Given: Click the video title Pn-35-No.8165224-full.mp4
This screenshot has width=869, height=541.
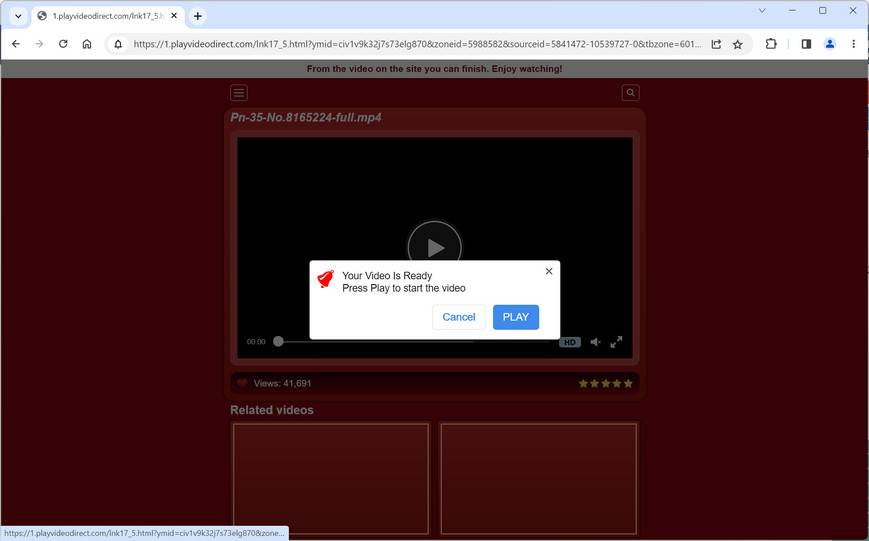Looking at the screenshot, I should click(306, 118).
